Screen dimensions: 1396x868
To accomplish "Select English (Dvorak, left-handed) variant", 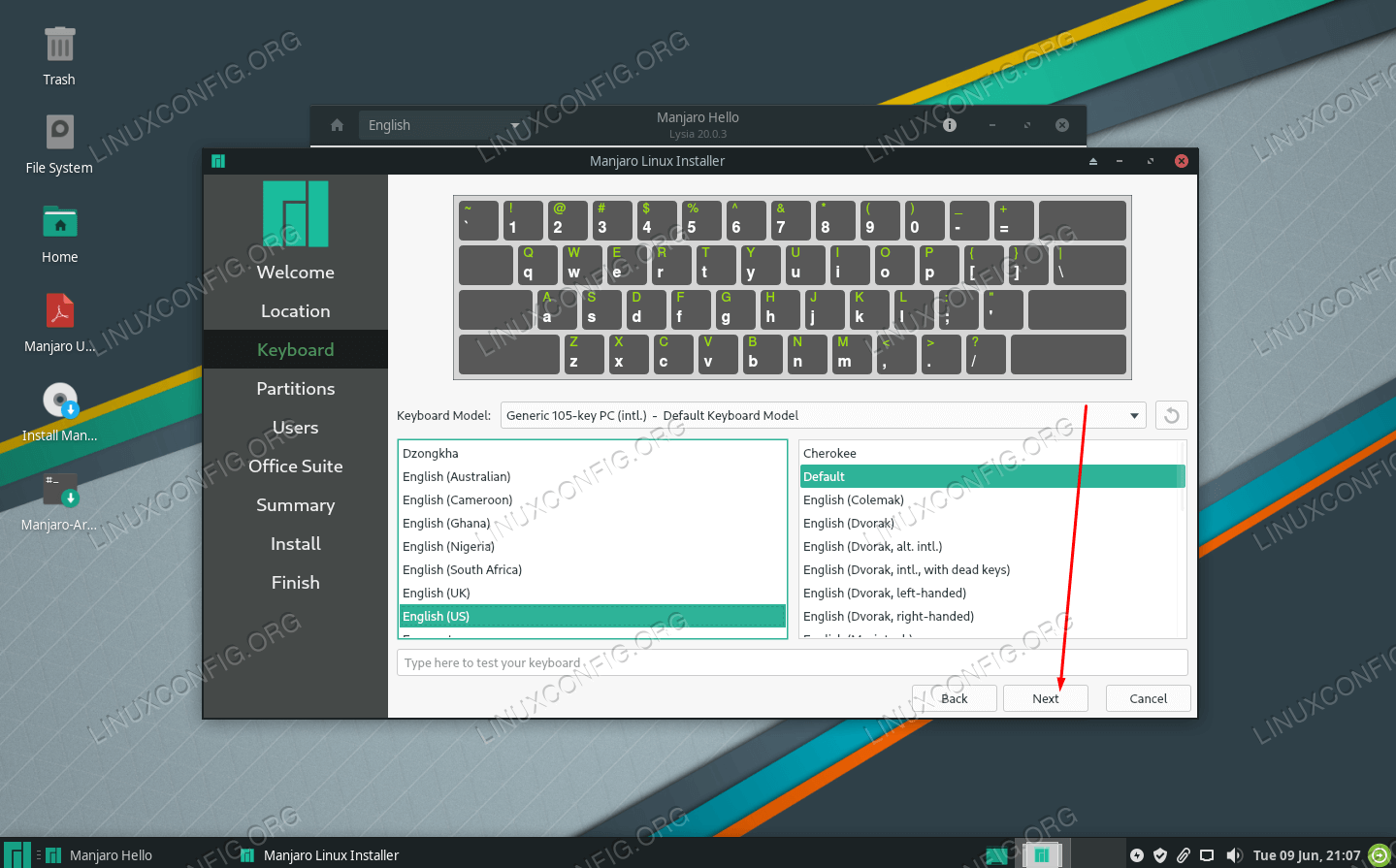I will [988, 593].
